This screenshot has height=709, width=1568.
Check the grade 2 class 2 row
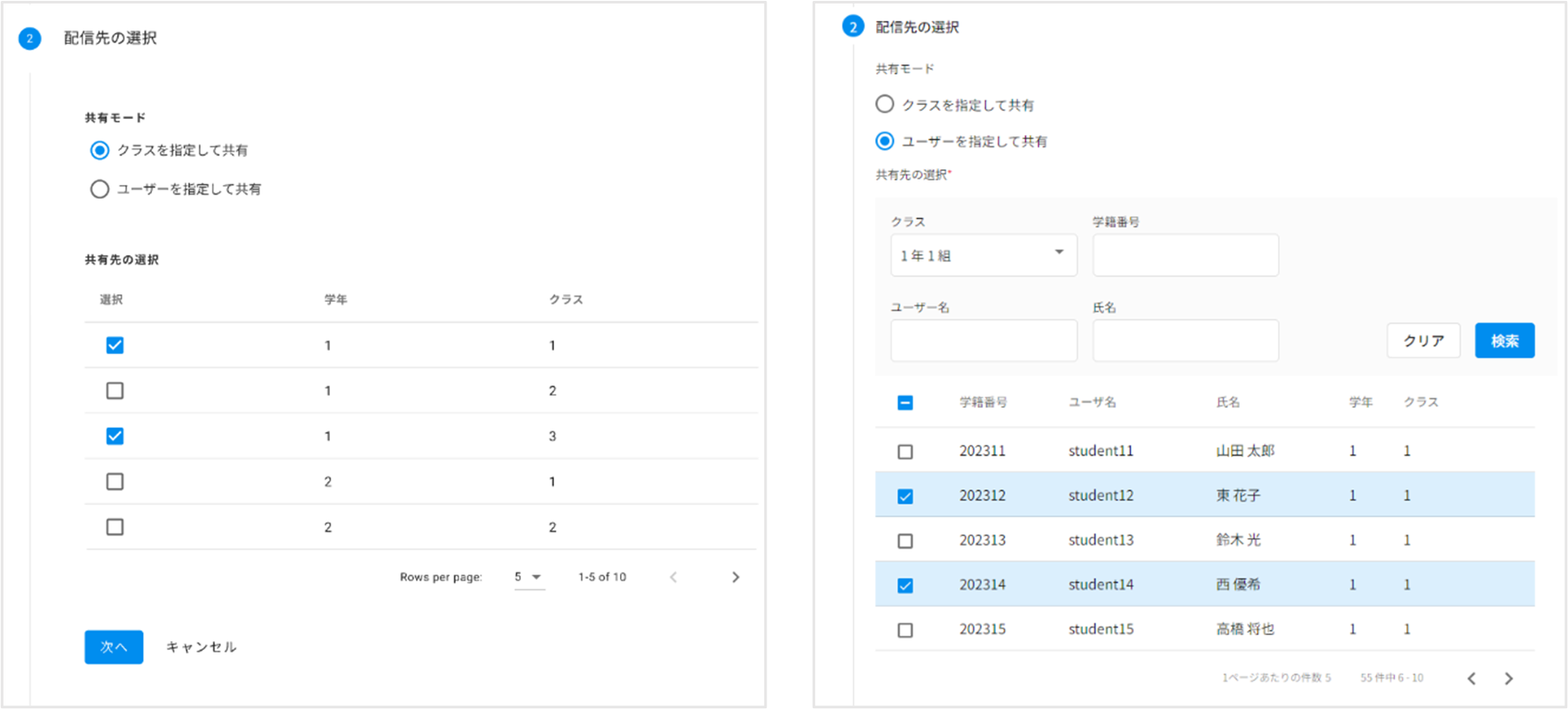(115, 527)
